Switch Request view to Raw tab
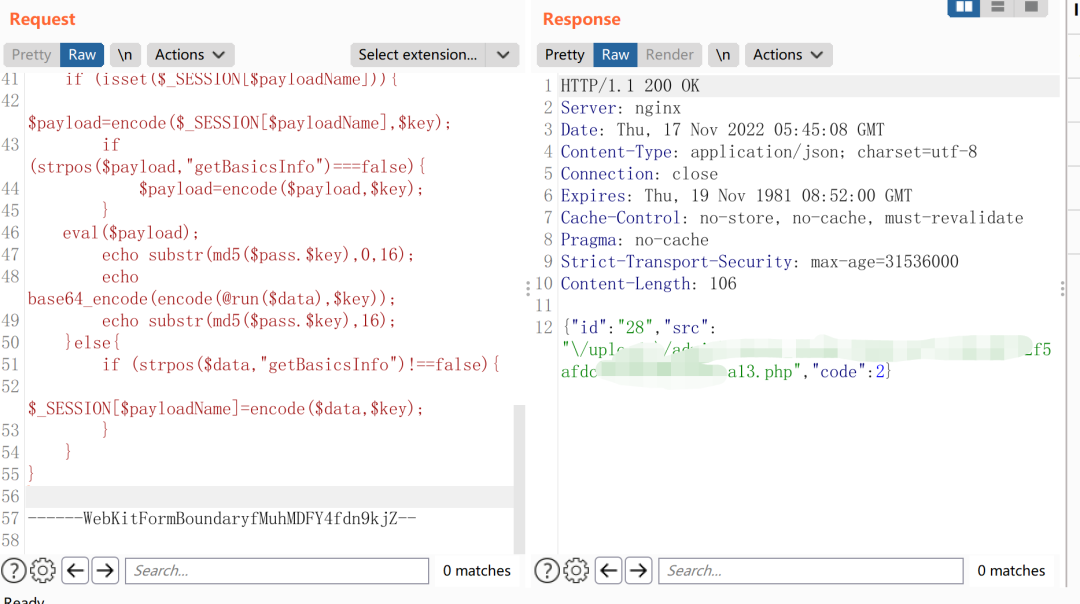 click(x=82, y=54)
